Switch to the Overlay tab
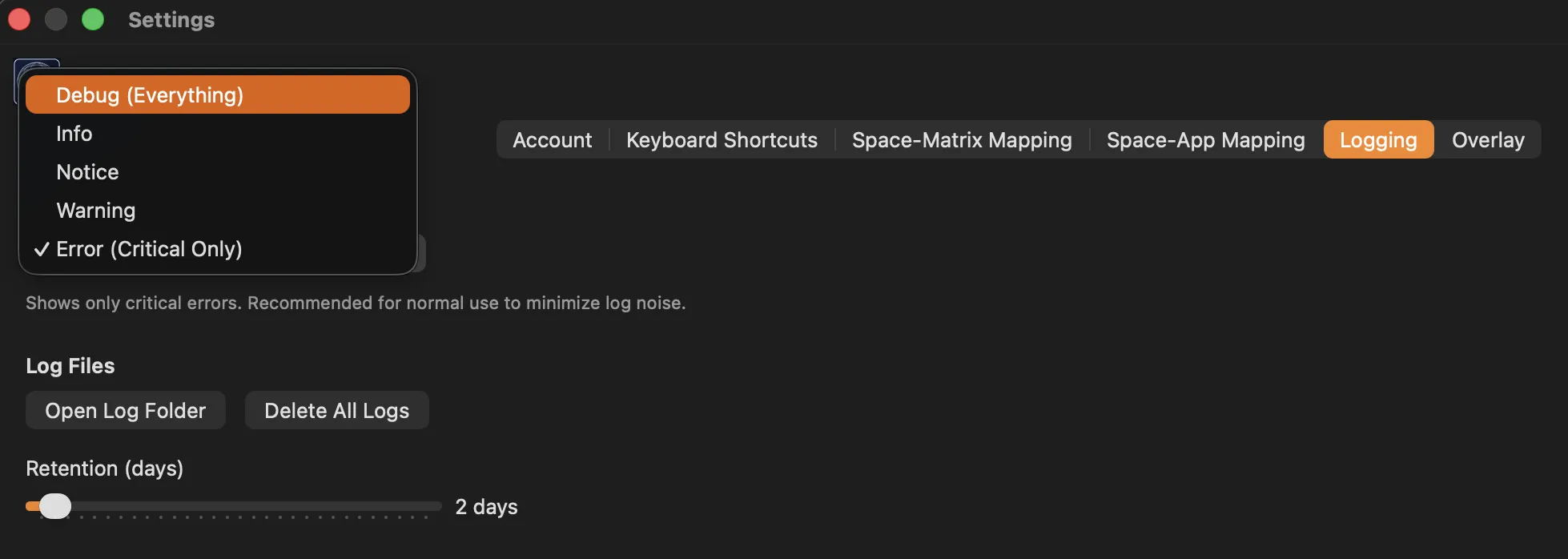The image size is (1568, 559). tap(1487, 139)
